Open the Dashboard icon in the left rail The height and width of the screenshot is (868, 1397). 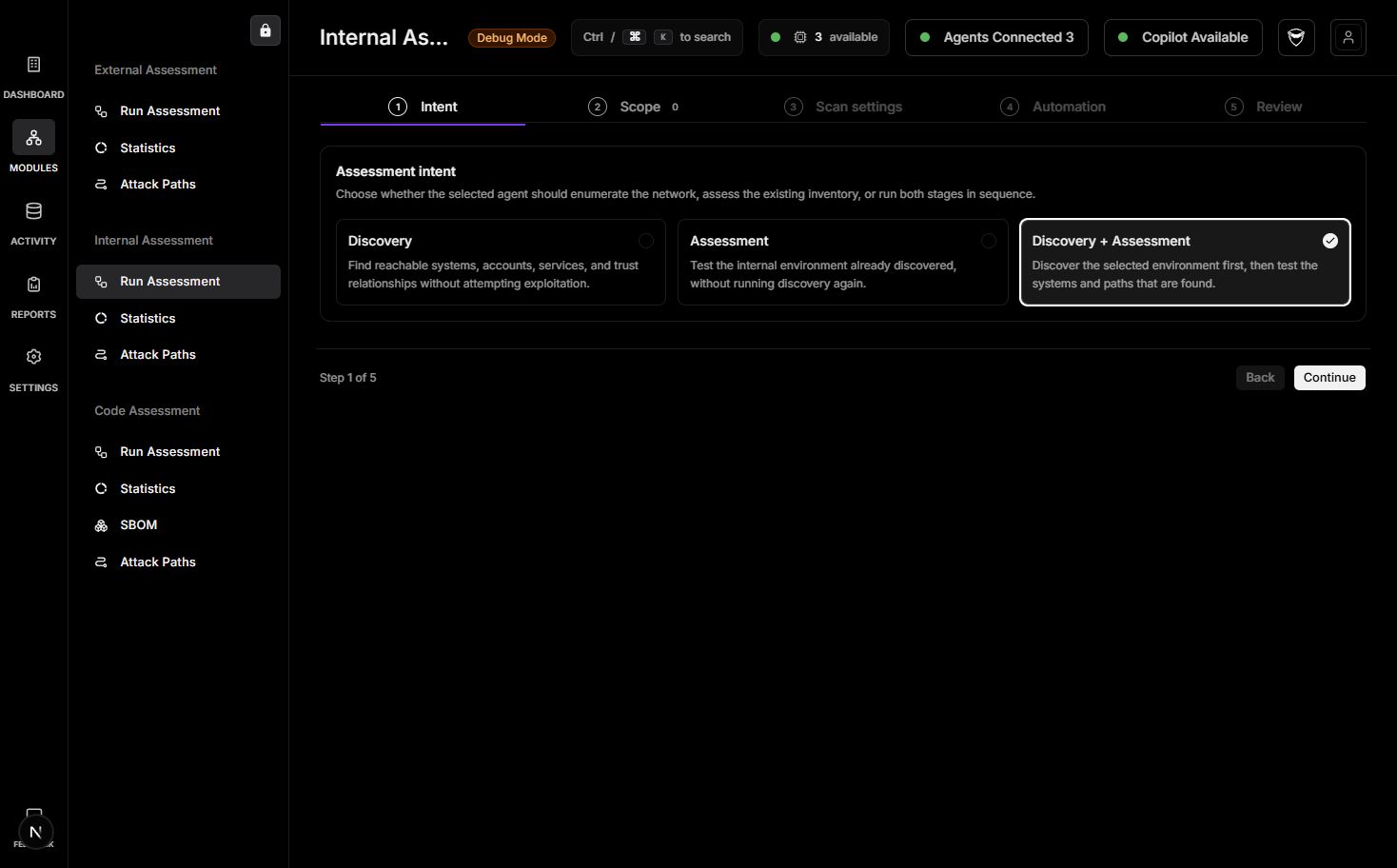click(33, 65)
